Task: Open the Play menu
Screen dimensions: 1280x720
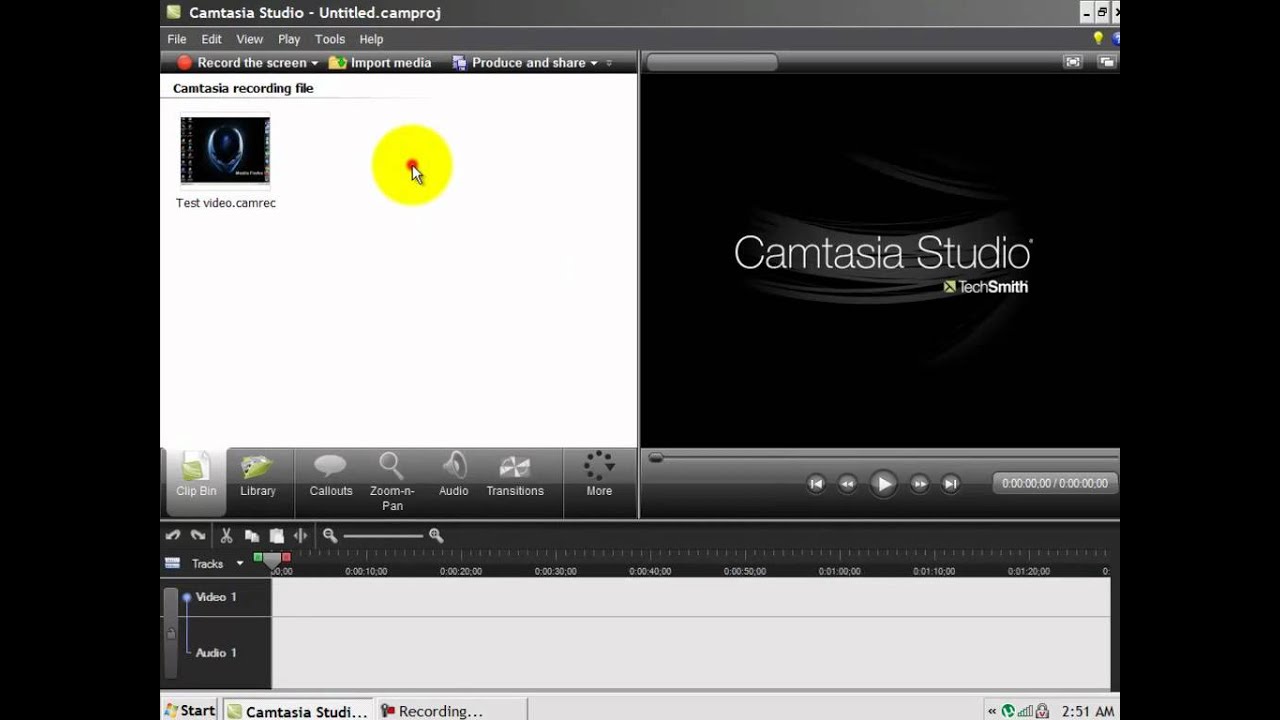Action: [289, 39]
